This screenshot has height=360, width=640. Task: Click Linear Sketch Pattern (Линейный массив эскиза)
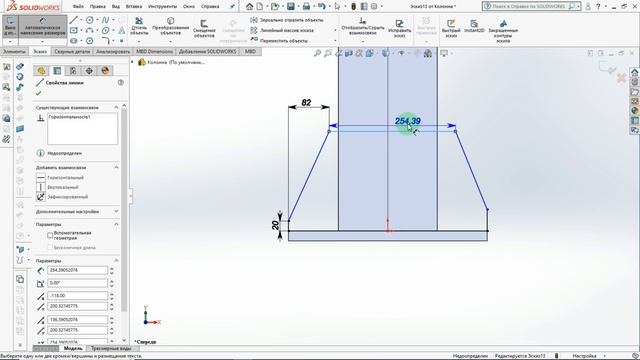[282, 31]
